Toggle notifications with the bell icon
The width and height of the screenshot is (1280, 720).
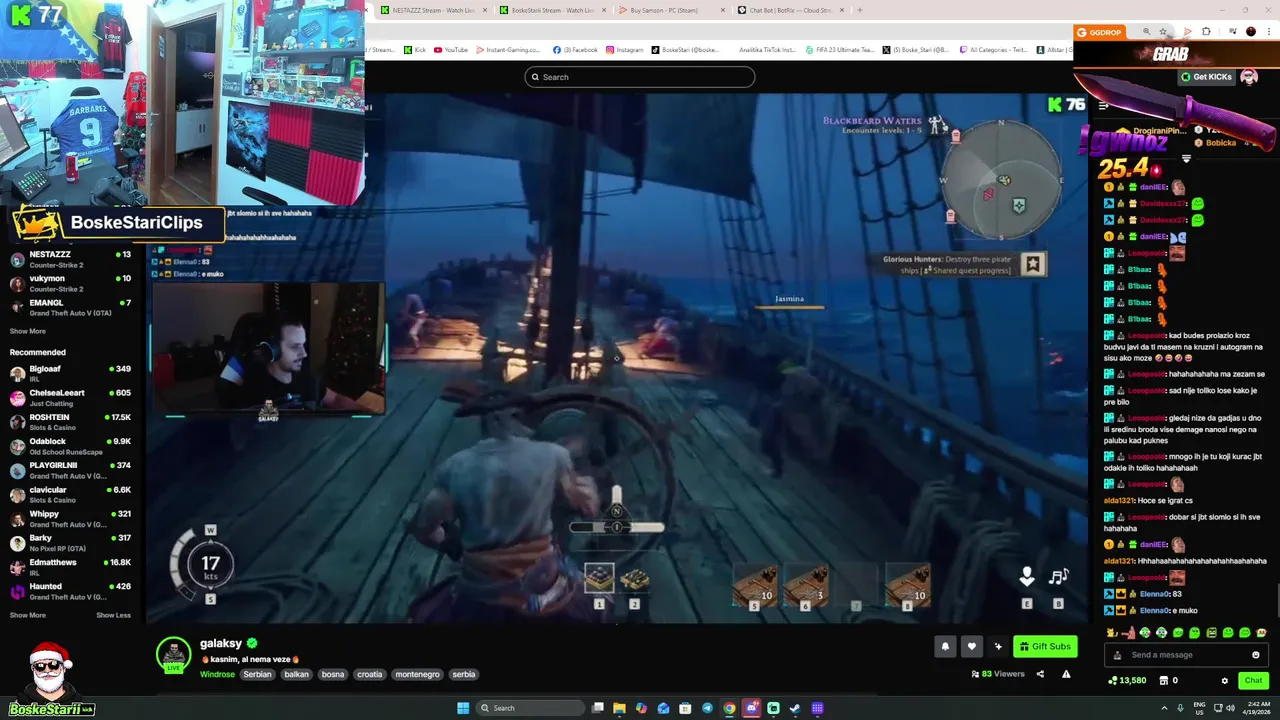(x=945, y=646)
